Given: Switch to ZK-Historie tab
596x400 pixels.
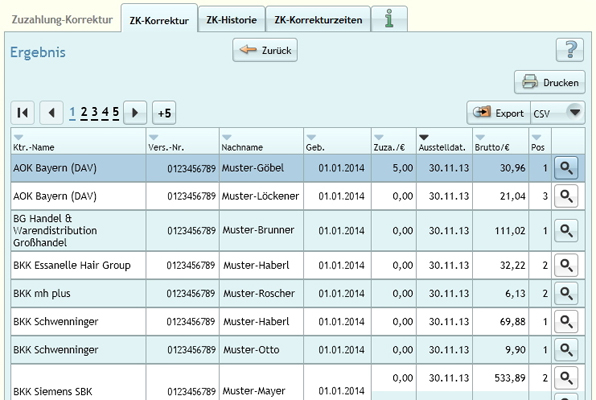Looking at the screenshot, I should (x=231, y=19).
